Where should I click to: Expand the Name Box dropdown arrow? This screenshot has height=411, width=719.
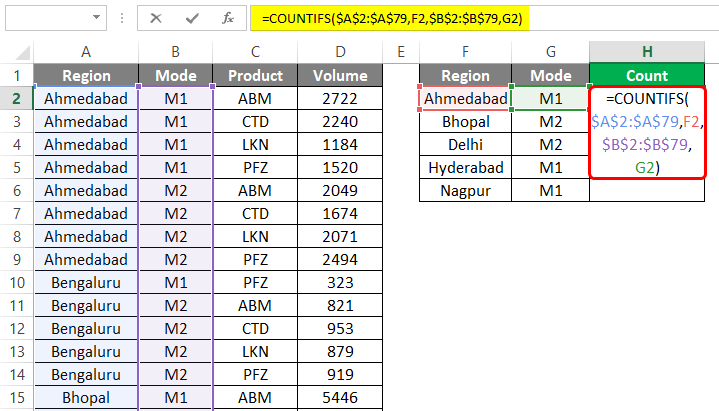pyautogui.click(x=95, y=18)
